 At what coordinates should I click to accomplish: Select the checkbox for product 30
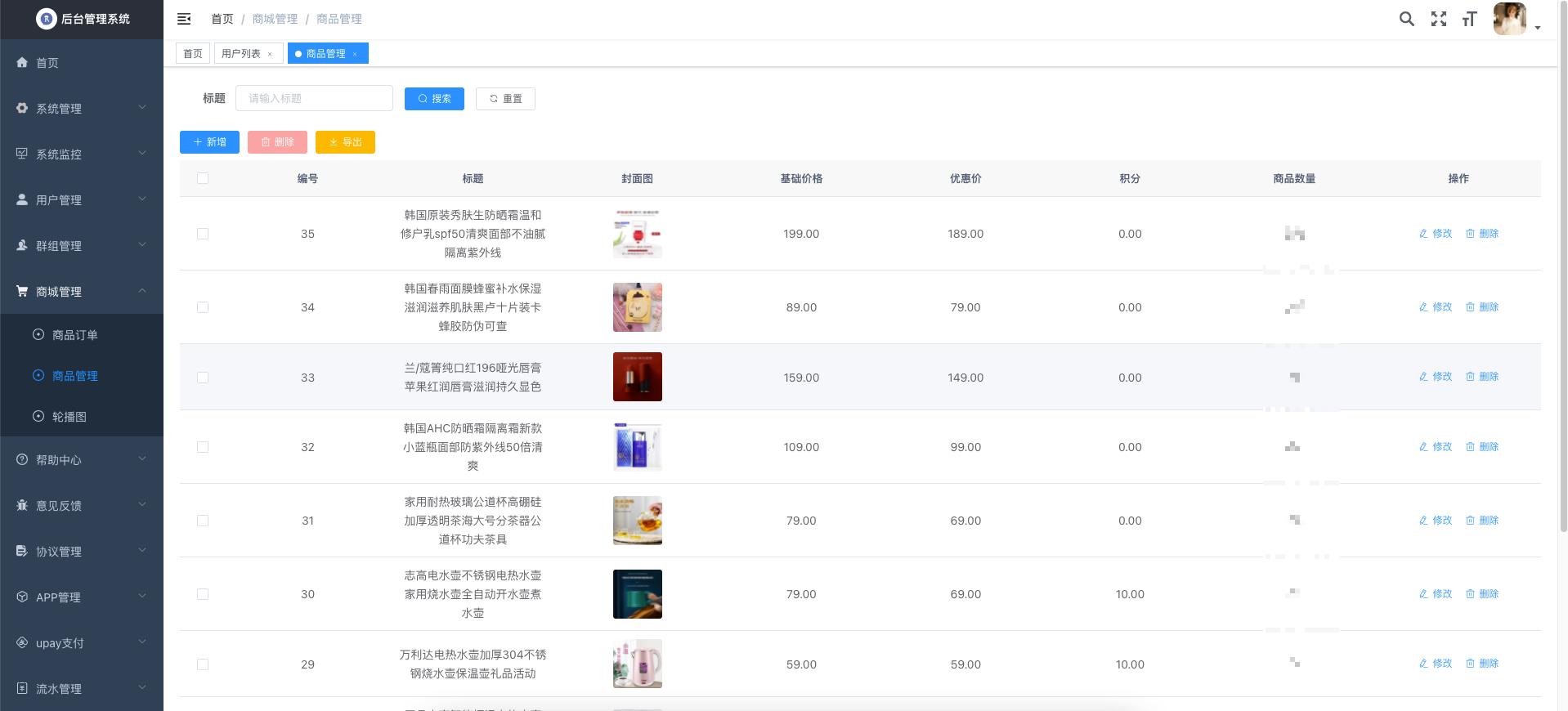203,594
